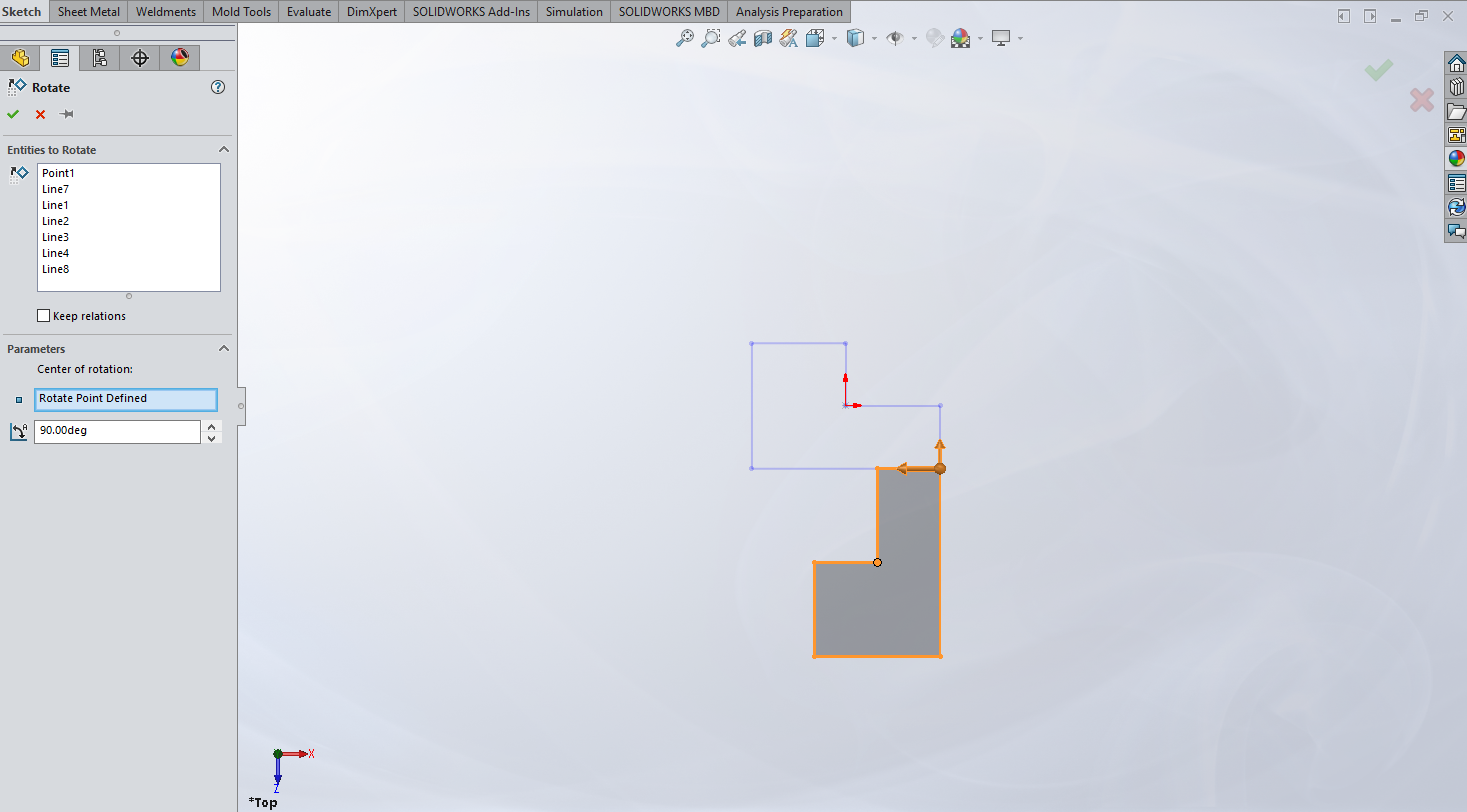The height and width of the screenshot is (812, 1467).
Task: Open the Display Style dropdown arrow
Action: 874,39
